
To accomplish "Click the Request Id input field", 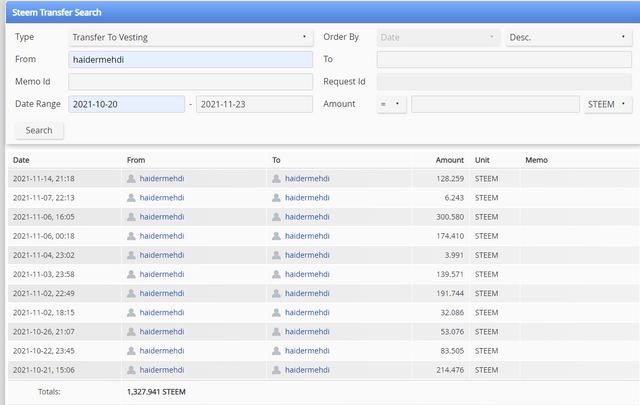I will (504, 82).
